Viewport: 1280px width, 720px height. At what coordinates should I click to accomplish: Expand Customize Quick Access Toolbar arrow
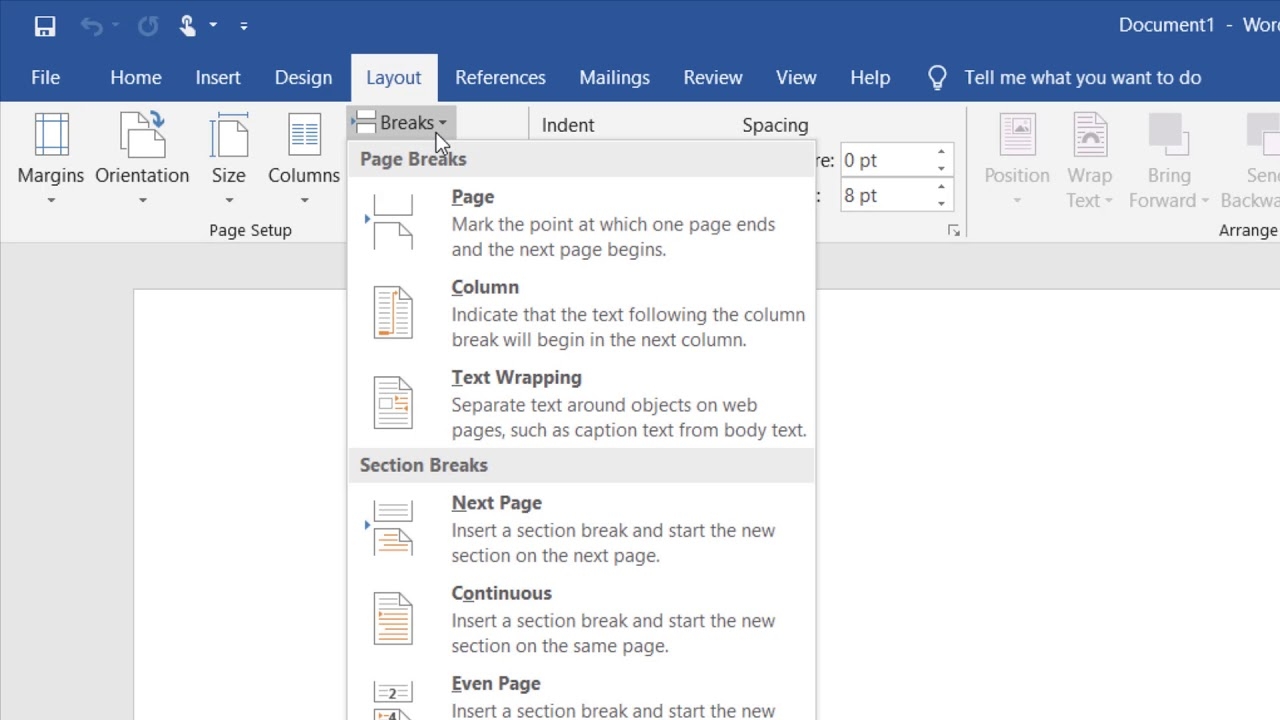(x=244, y=26)
